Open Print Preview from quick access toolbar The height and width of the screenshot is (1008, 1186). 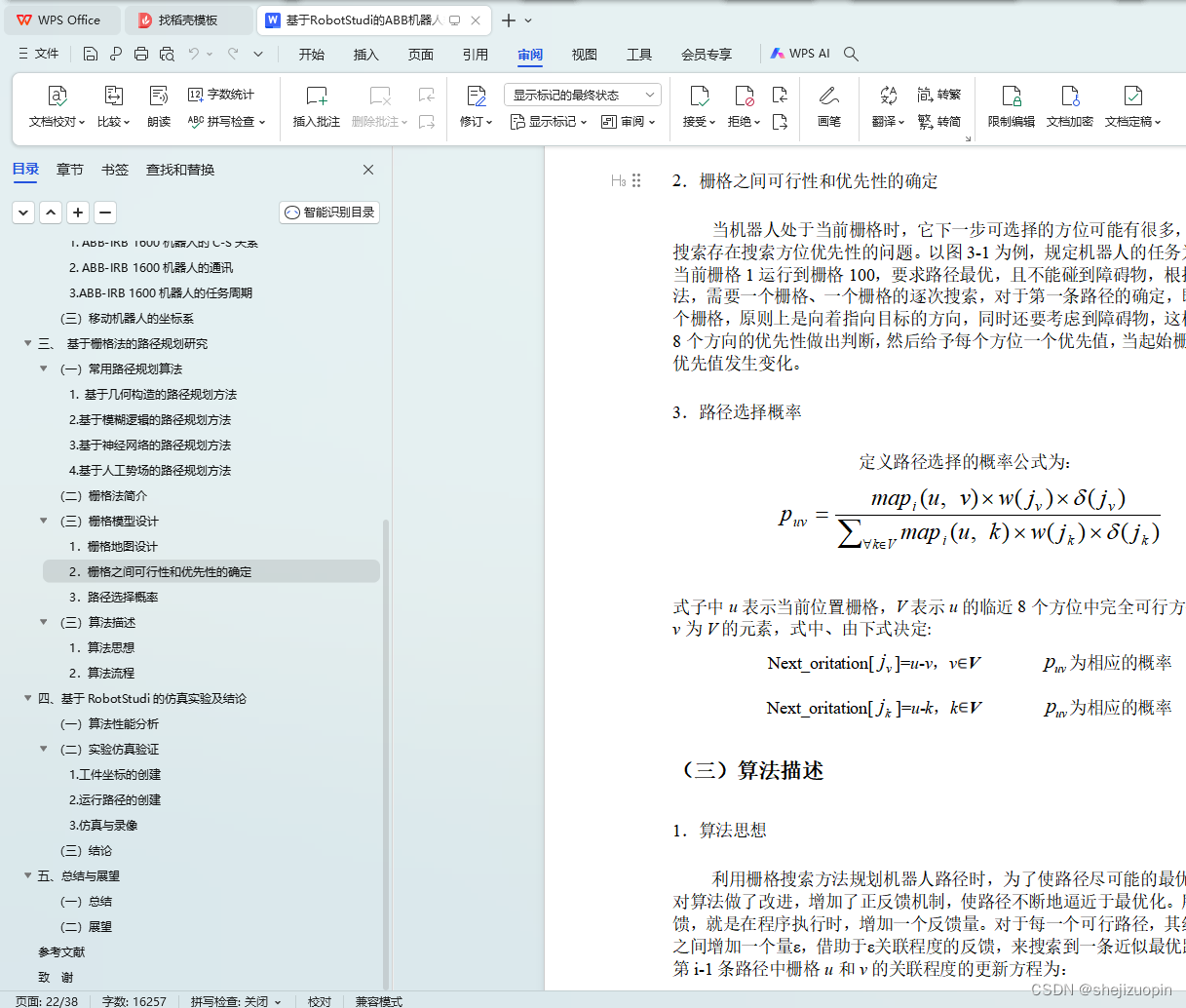point(167,54)
